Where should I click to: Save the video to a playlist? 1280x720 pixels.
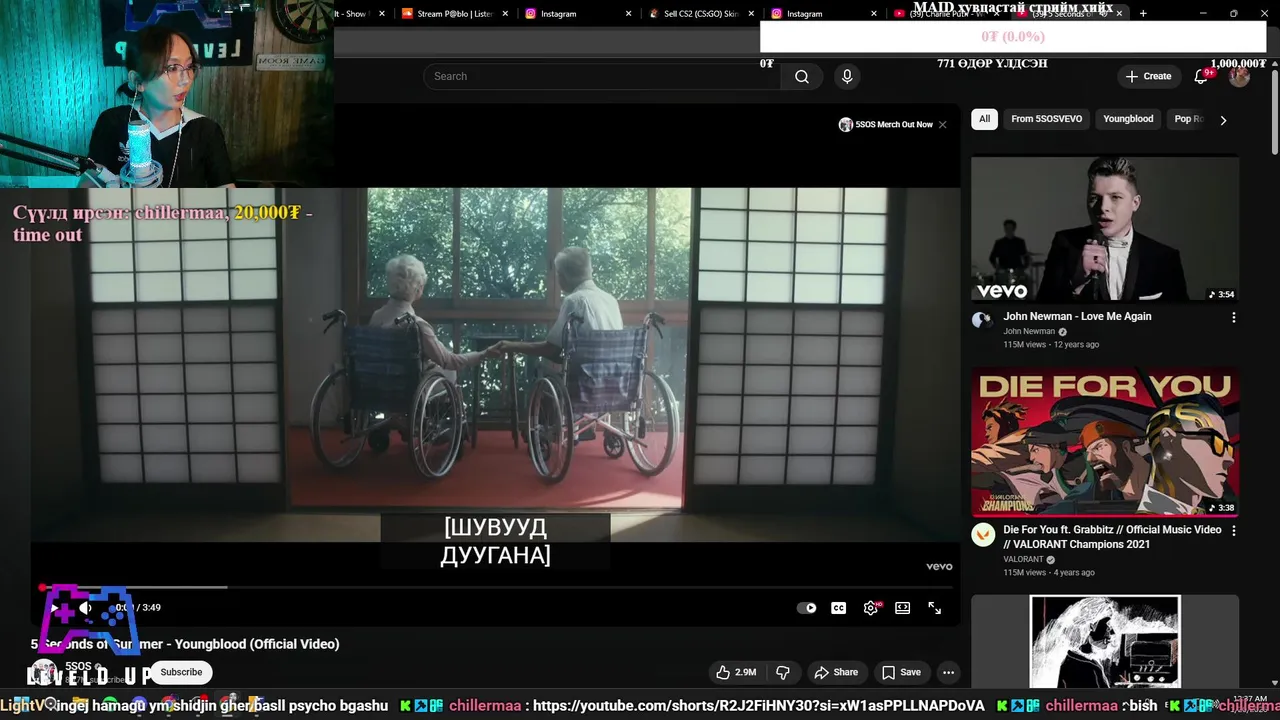click(901, 672)
